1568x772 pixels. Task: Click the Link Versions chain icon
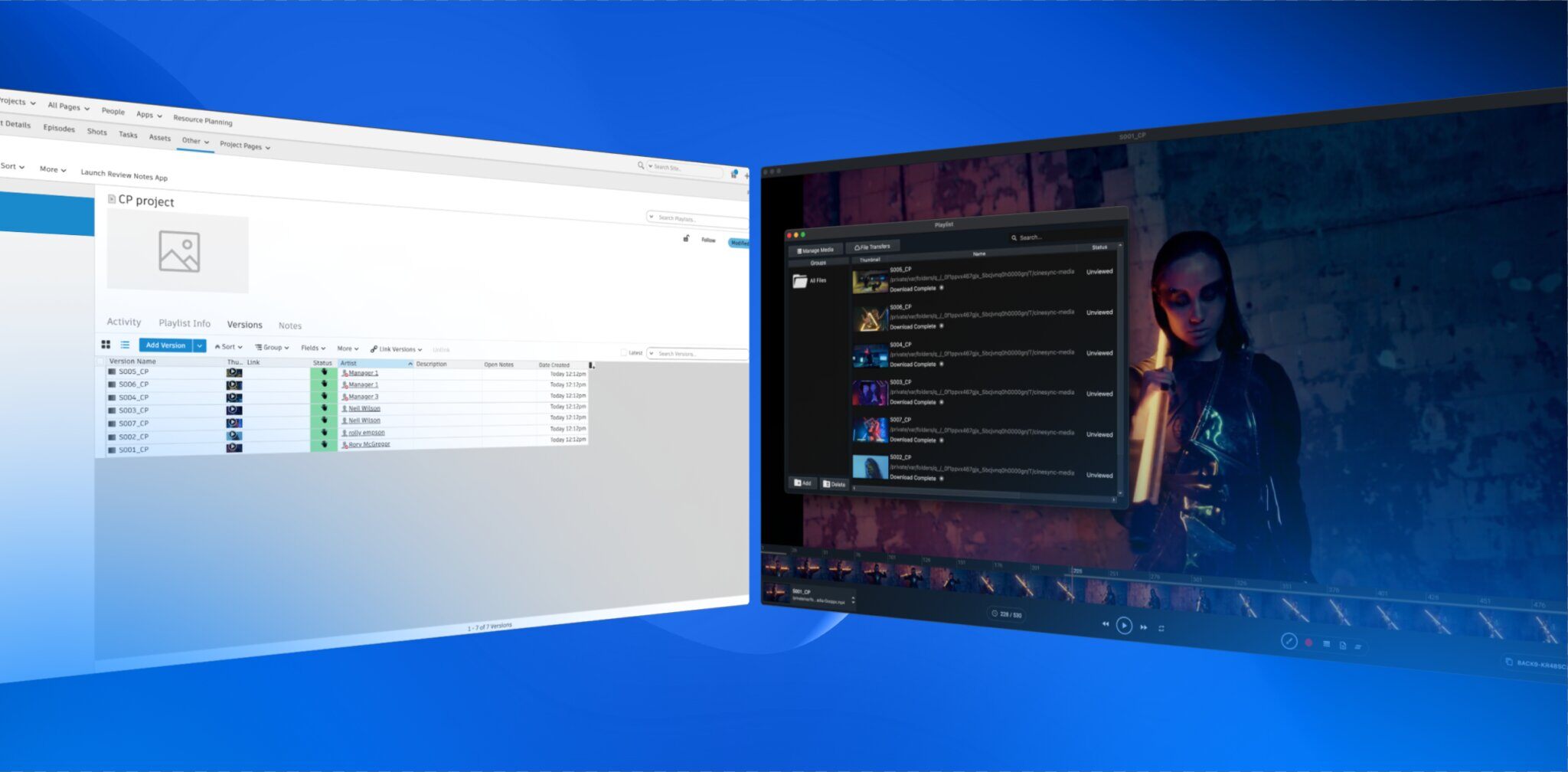[374, 349]
